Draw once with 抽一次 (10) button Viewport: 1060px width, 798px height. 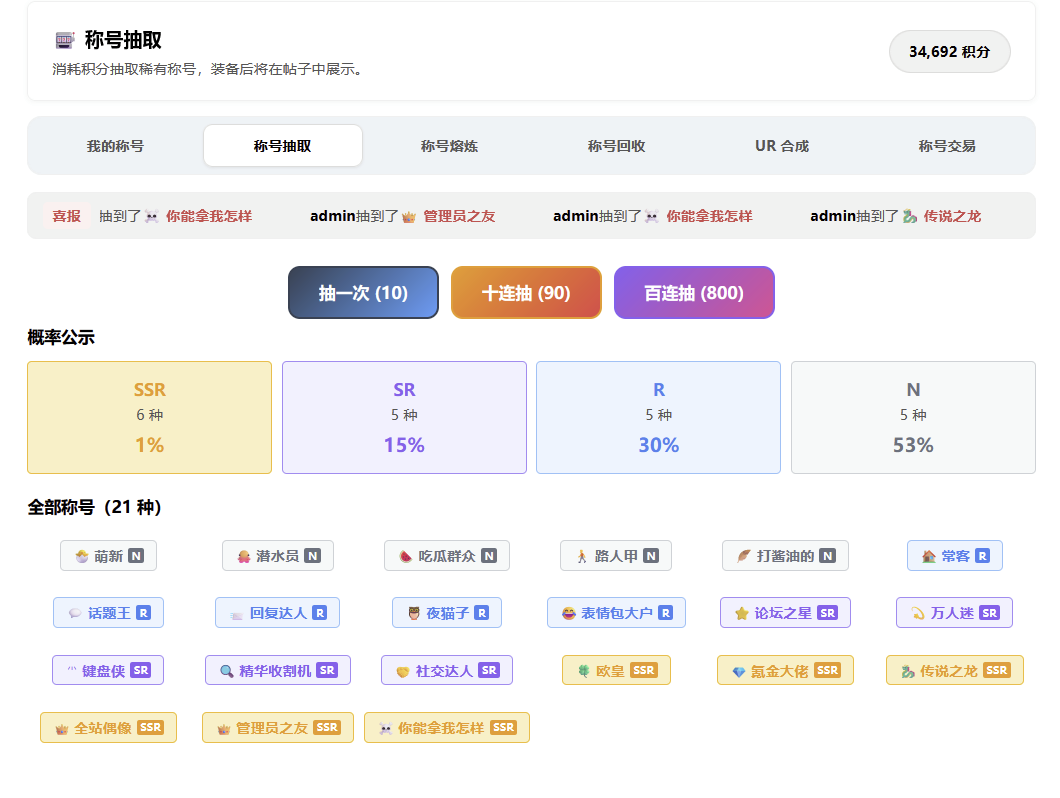coord(363,293)
